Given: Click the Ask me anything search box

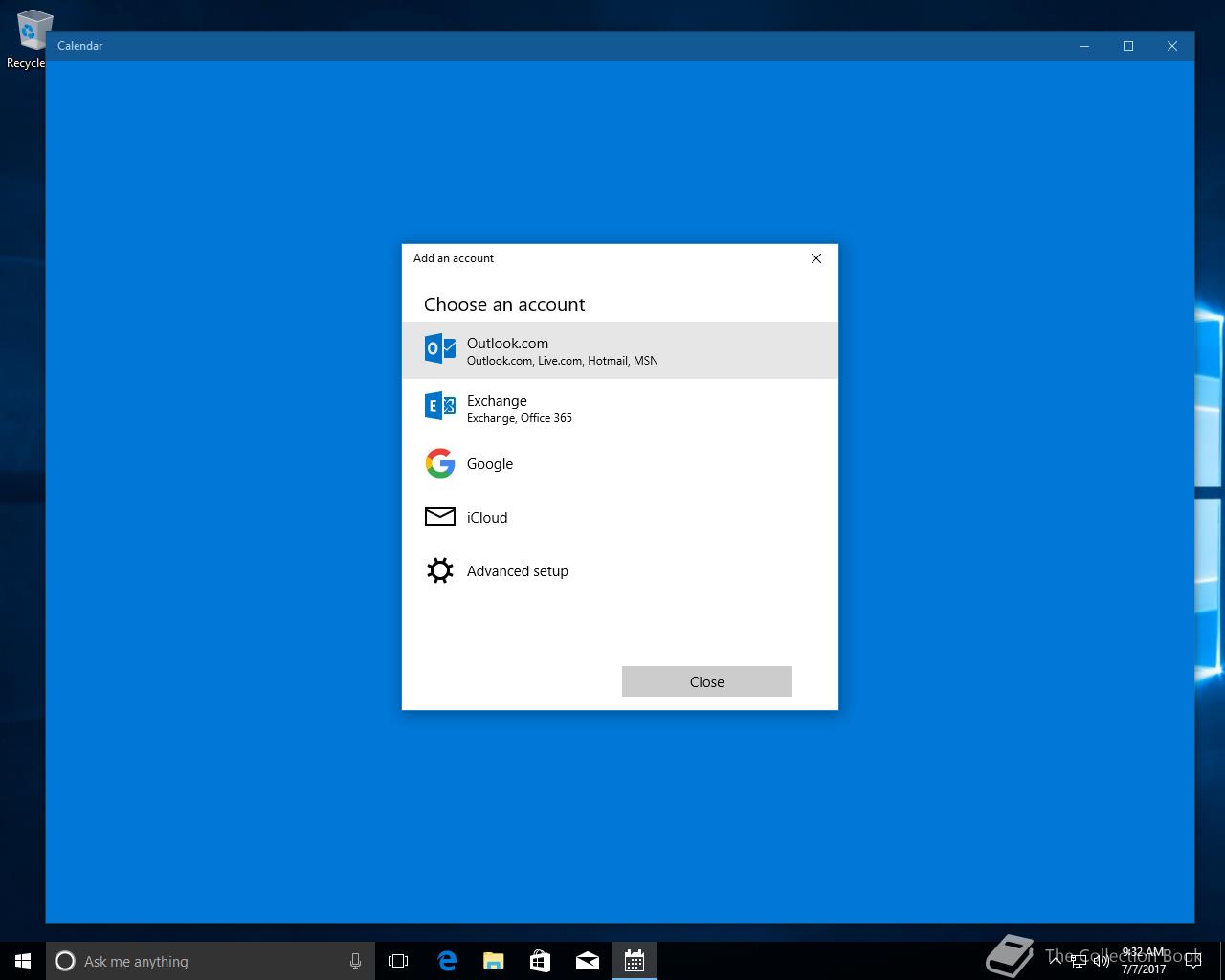Looking at the screenshot, I should 211,961.
